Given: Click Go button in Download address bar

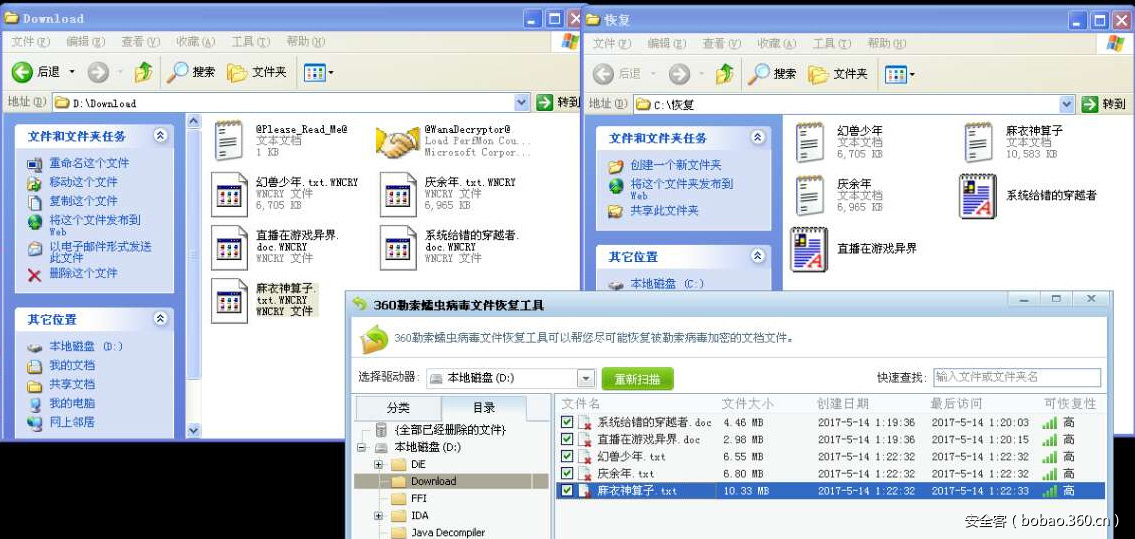Looking at the screenshot, I should [558, 103].
